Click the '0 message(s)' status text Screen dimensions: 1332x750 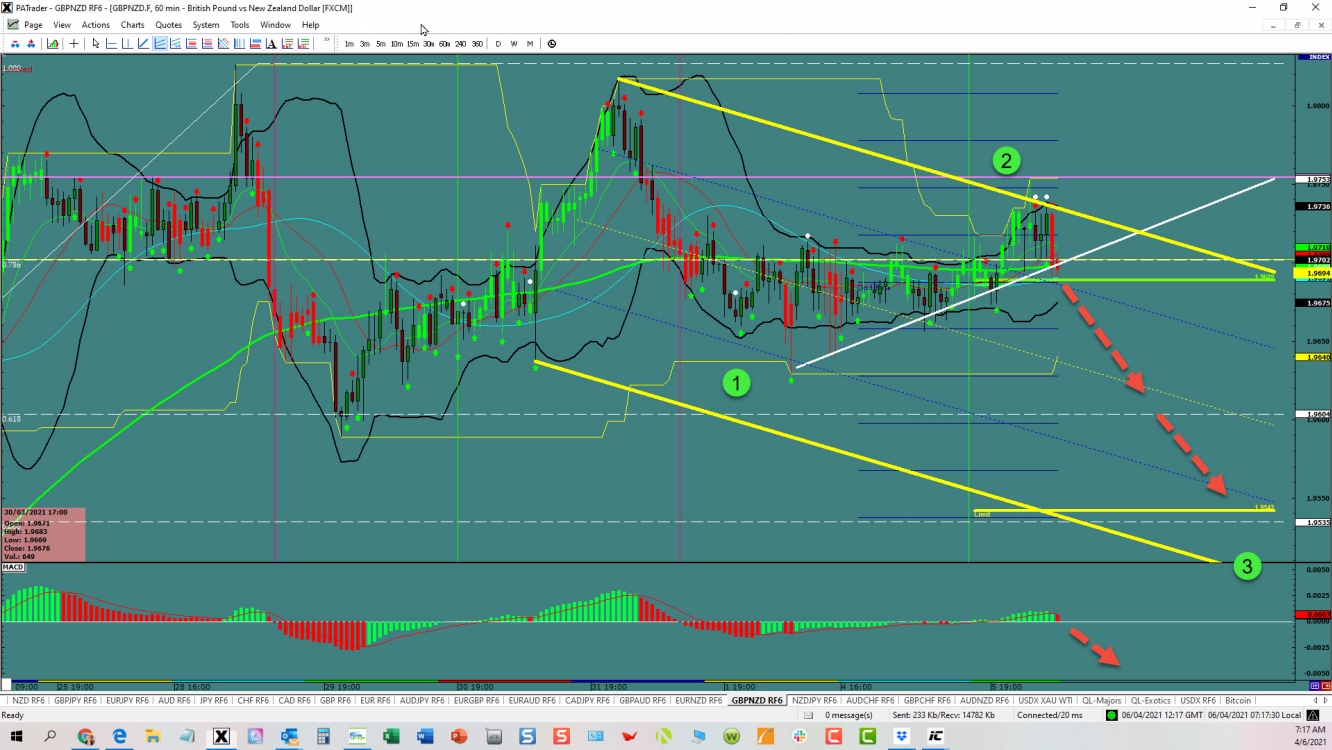pos(849,716)
